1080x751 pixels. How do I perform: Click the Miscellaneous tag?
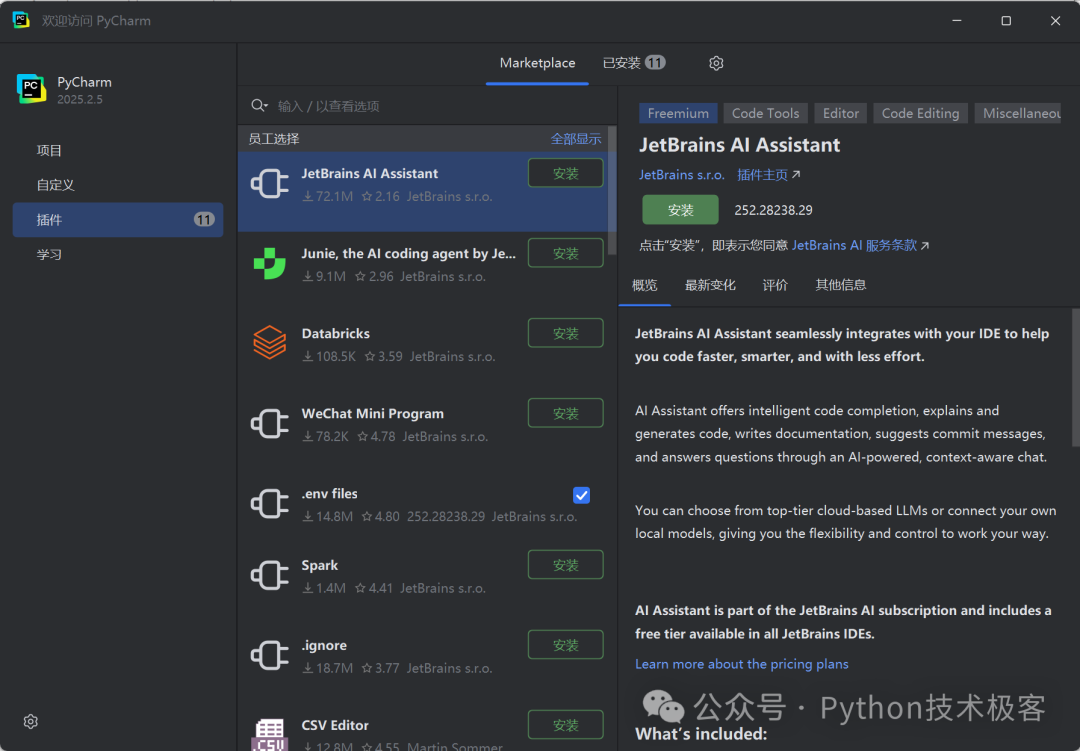(x=1019, y=113)
